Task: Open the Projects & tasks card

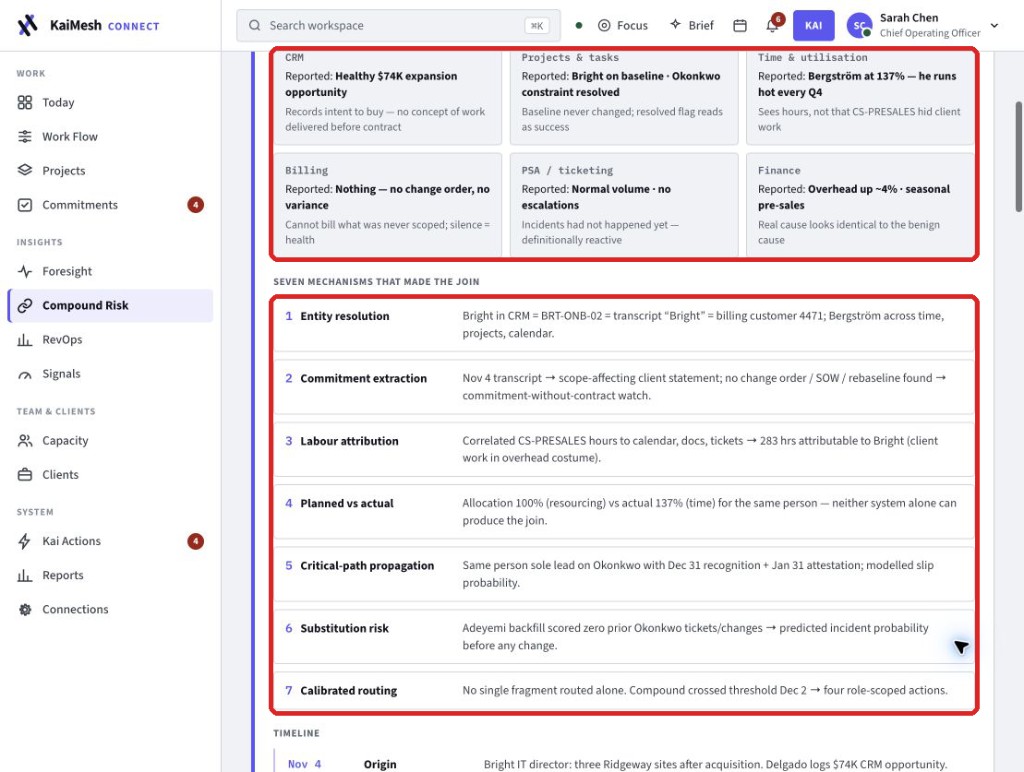Action: point(624,97)
